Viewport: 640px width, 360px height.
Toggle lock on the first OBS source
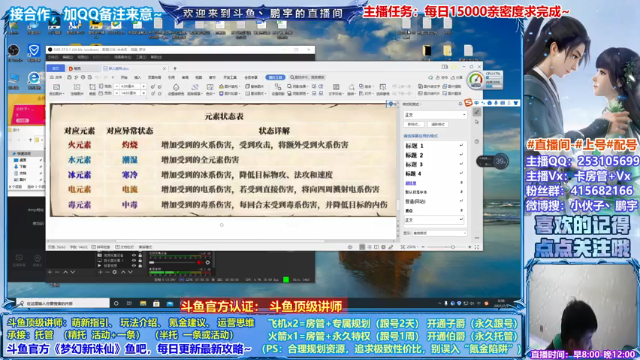[140, 255]
